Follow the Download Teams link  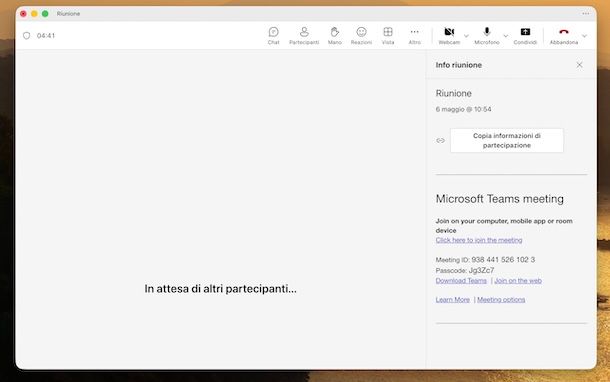pos(461,280)
